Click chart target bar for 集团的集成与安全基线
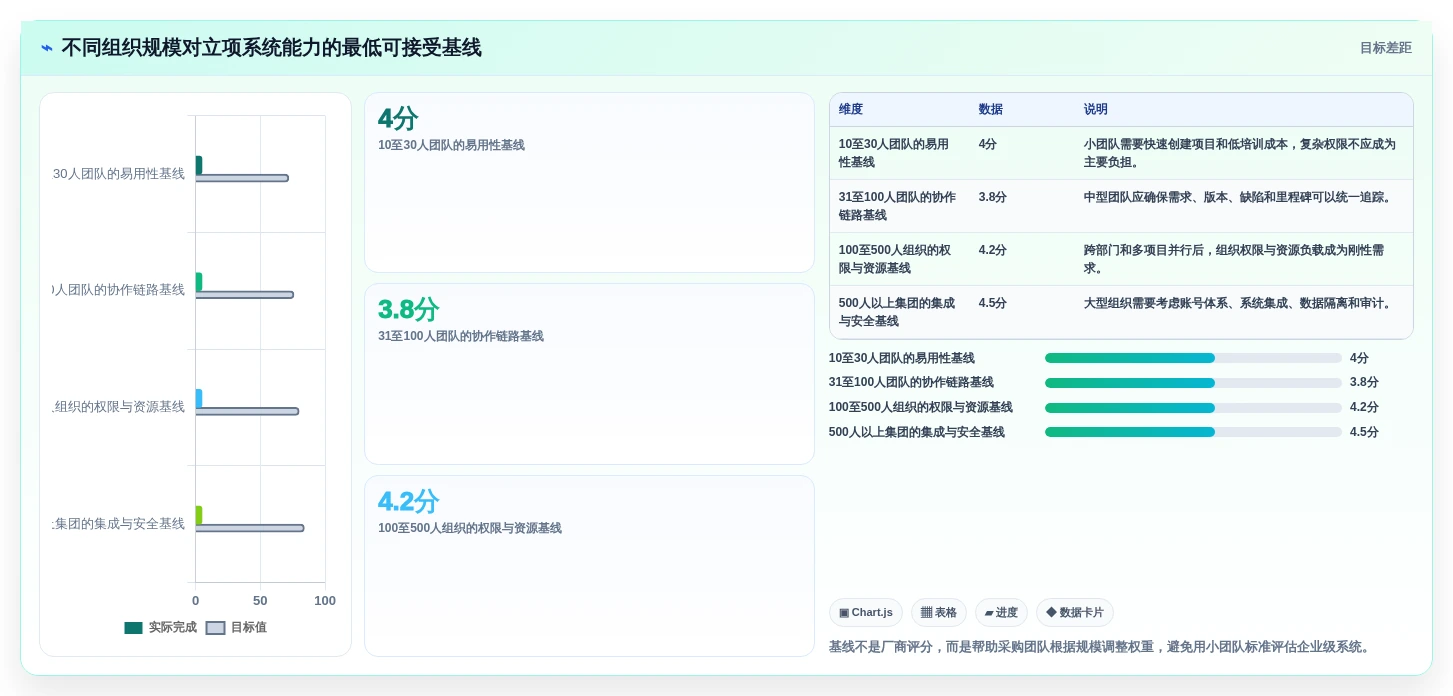This screenshot has height=696, width=1453. [250, 528]
